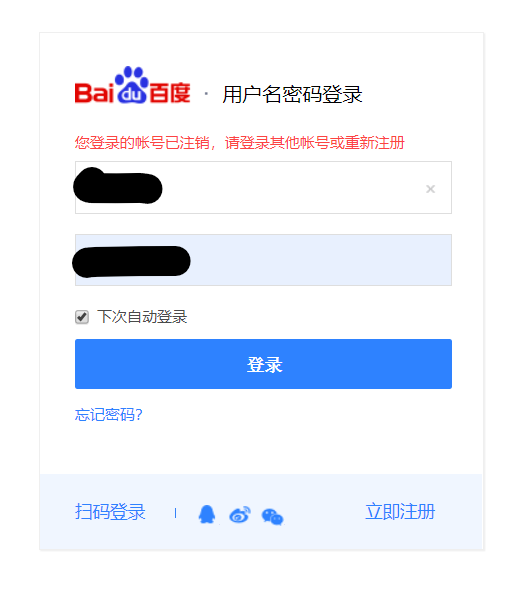Clear the username field with the x icon

[430, 189]
